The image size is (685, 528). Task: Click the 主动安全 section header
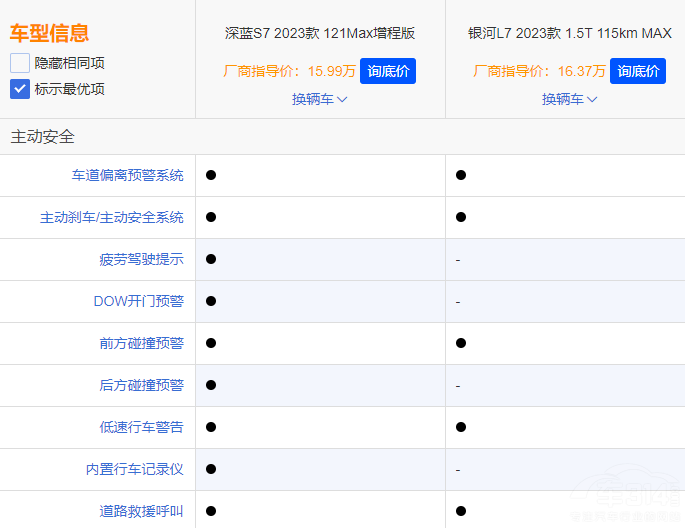click(x=42, y=137)
